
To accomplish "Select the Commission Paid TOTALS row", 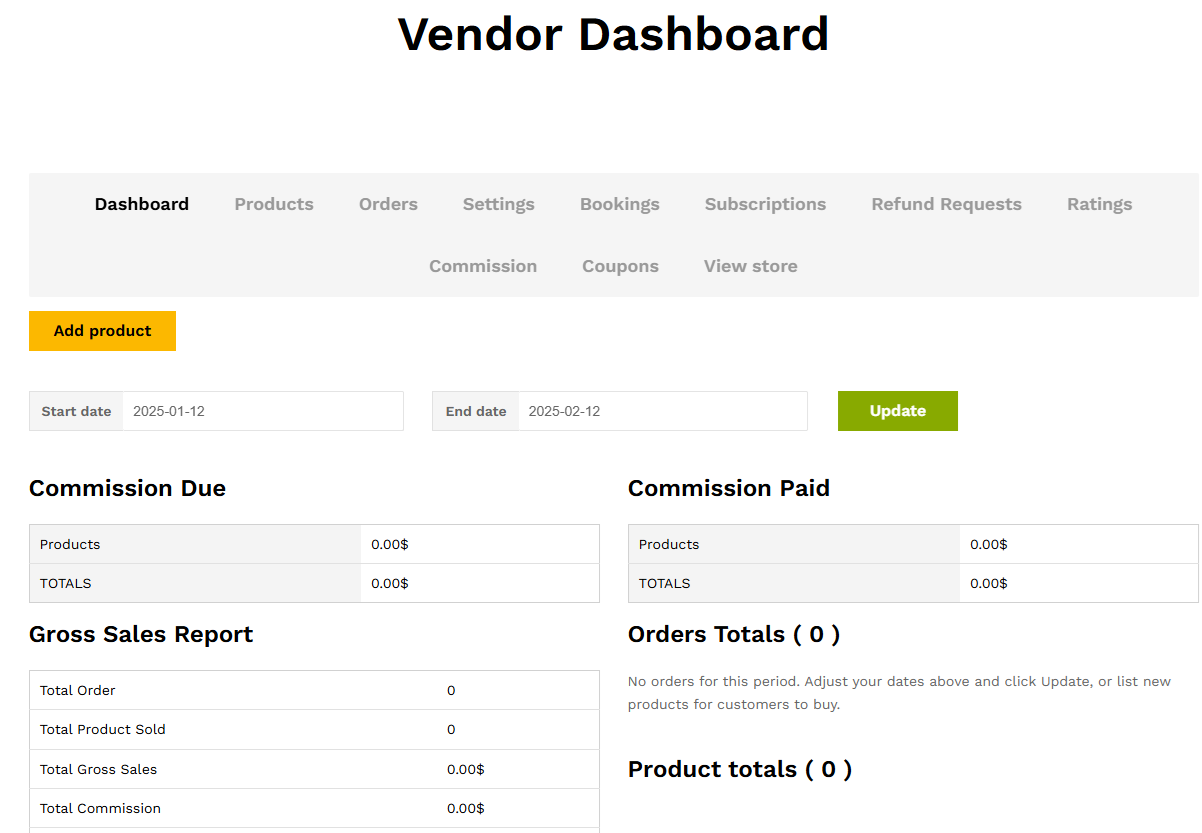I will 912,583.
